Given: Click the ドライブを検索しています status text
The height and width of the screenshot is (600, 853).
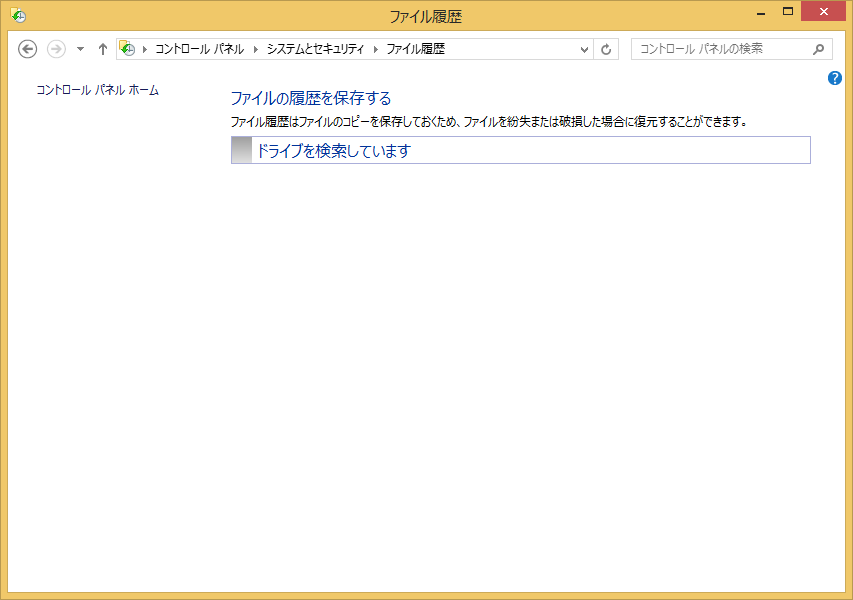Looking at the screenshot, I should pyautogui.click(x=333, y=151).
